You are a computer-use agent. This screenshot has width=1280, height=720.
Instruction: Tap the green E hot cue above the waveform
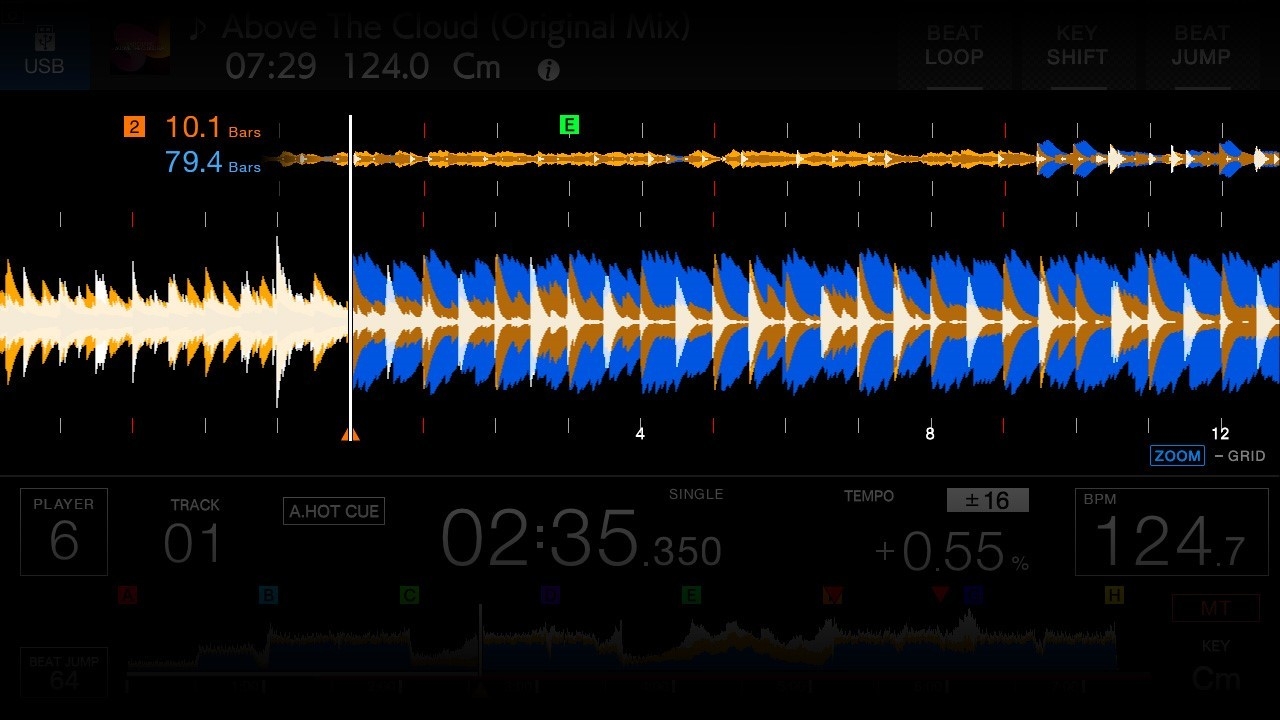(569, 125)
